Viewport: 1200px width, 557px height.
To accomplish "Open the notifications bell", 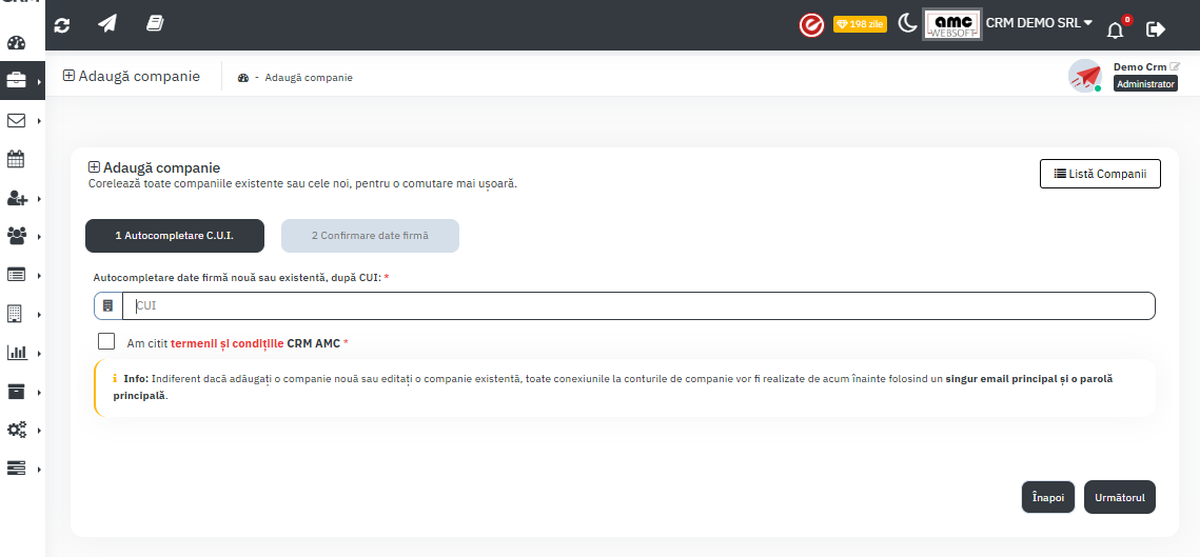I will point(1115,28).
